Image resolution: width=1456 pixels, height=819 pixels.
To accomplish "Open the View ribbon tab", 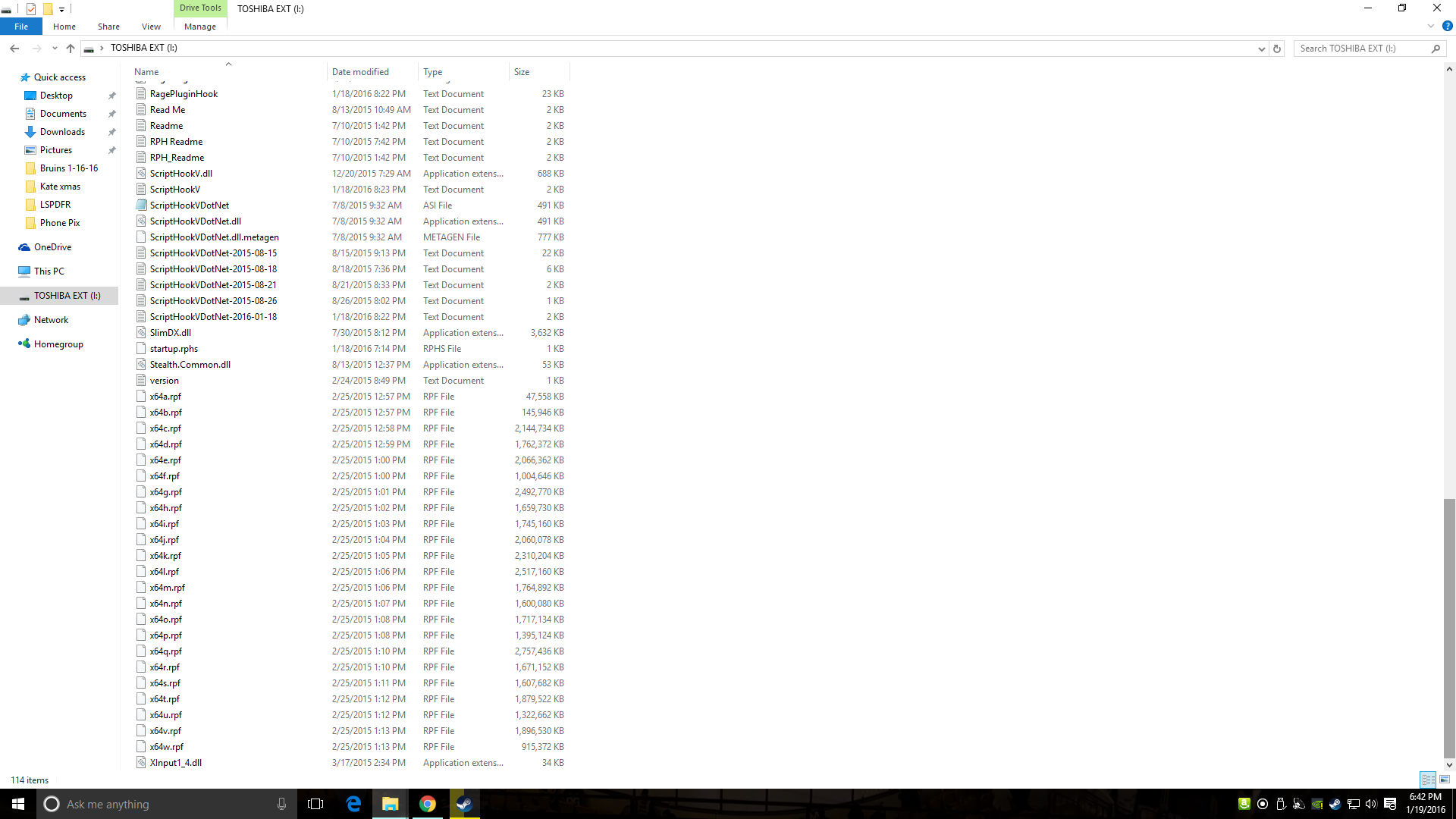I will click(151, 27).
